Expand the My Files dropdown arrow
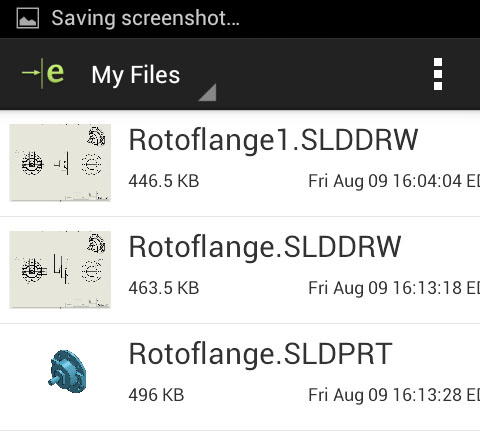The width and height of the screenshot is (480, 439). [207, 92]
